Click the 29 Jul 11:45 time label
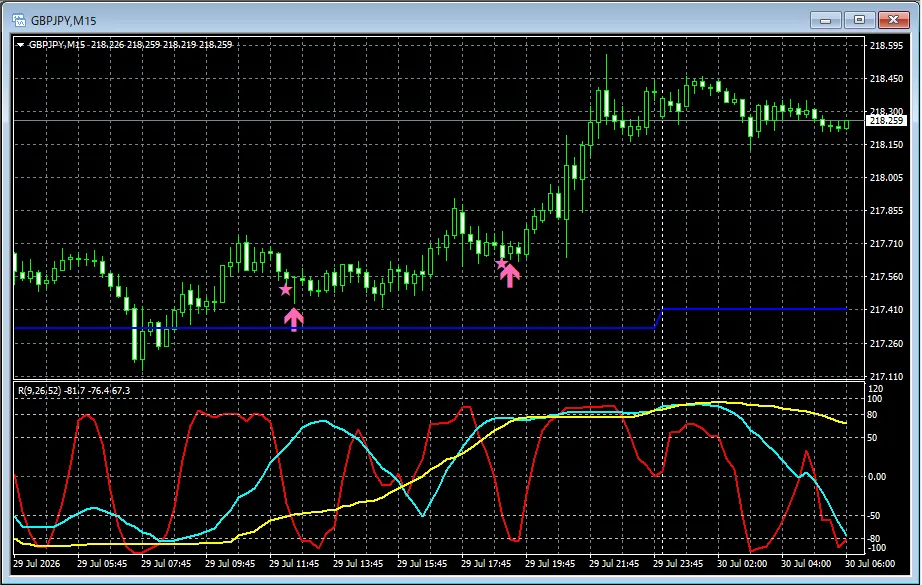Screen dimensions: 922x585 point(294,563)
